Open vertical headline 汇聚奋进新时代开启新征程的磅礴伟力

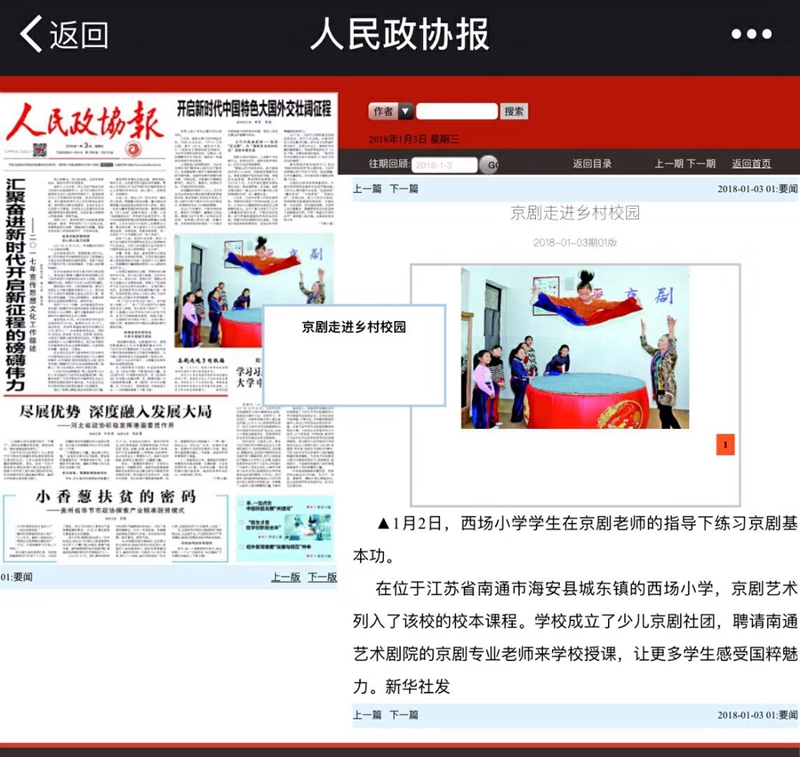15,285
